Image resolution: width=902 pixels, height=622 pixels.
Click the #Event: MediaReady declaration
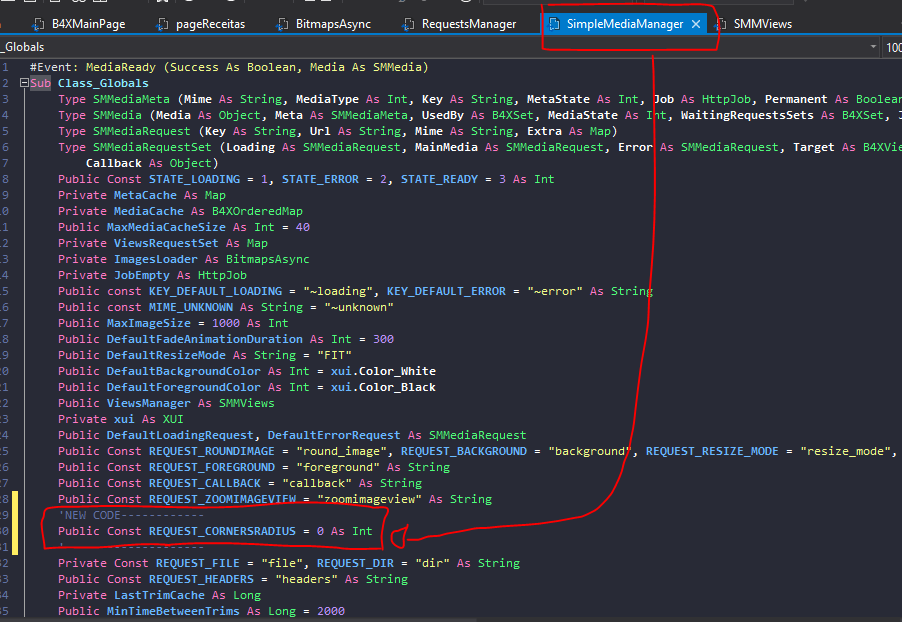[x=229, y=67]
